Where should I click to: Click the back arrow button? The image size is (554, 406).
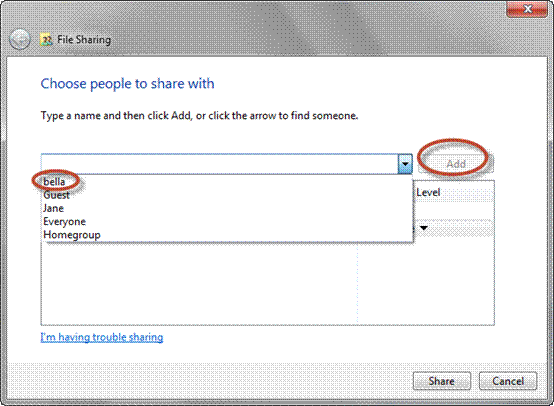tap(19, 39)
